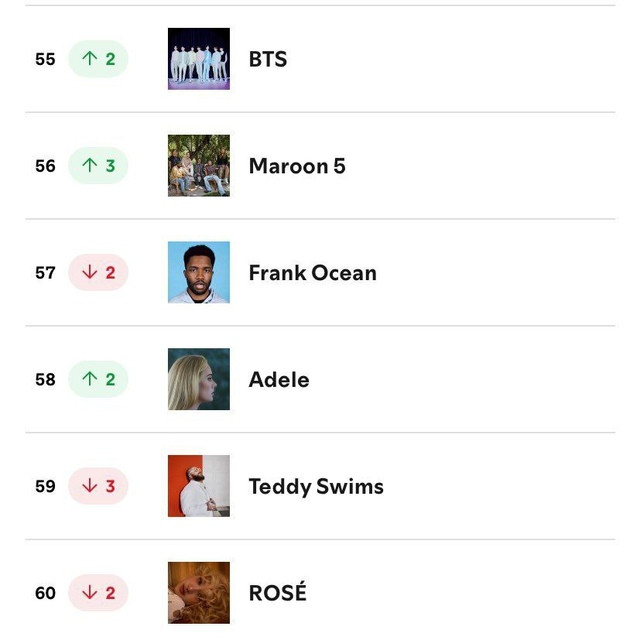The height and width of the screenshot is (640, 640).
Task: Open the BTS artist thumbnail
Action: (x=199, y=59)
